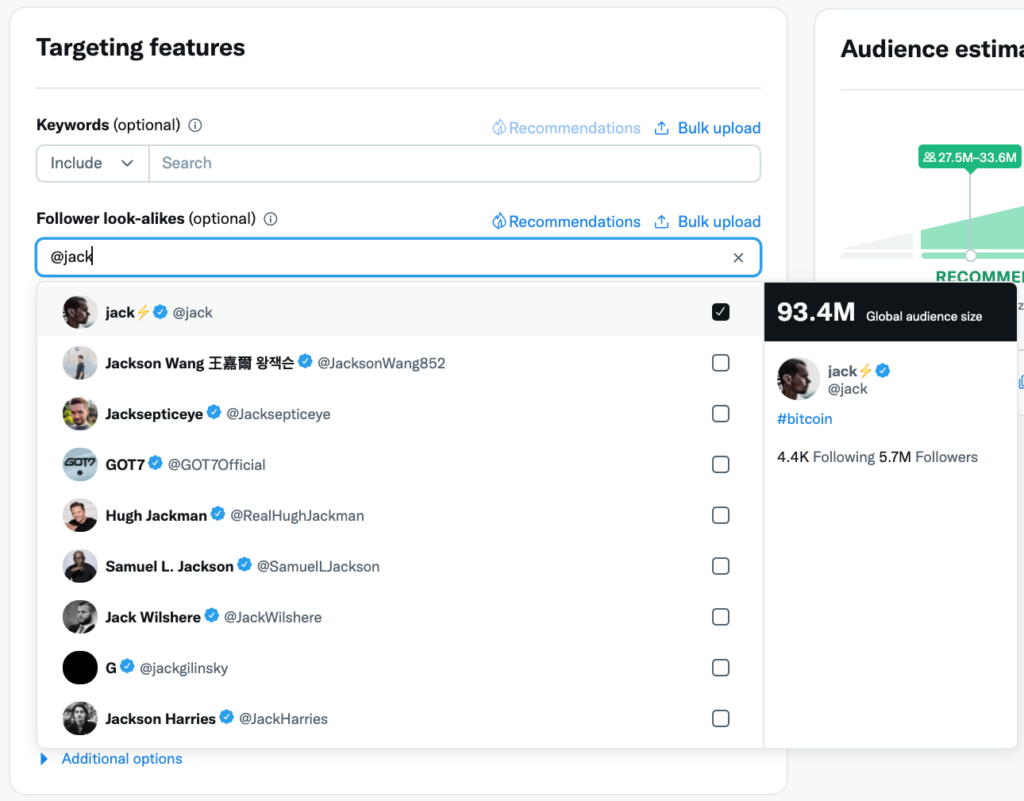
Task: Click the Hugh Jackman avatar
Action: 80,515
